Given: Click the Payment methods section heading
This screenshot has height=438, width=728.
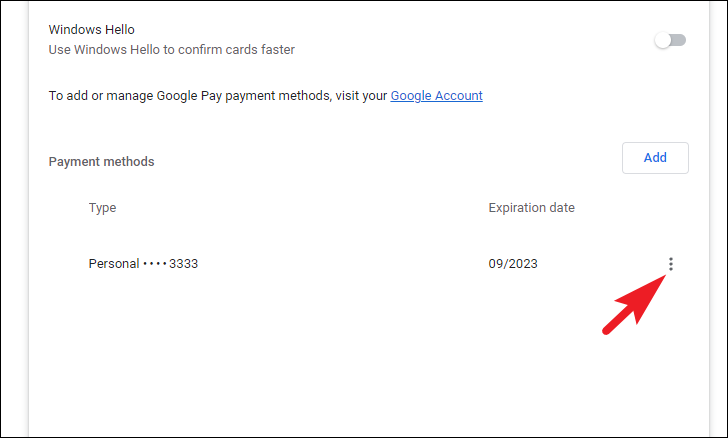Looking at the screenshot, I should tap(101, 161).
